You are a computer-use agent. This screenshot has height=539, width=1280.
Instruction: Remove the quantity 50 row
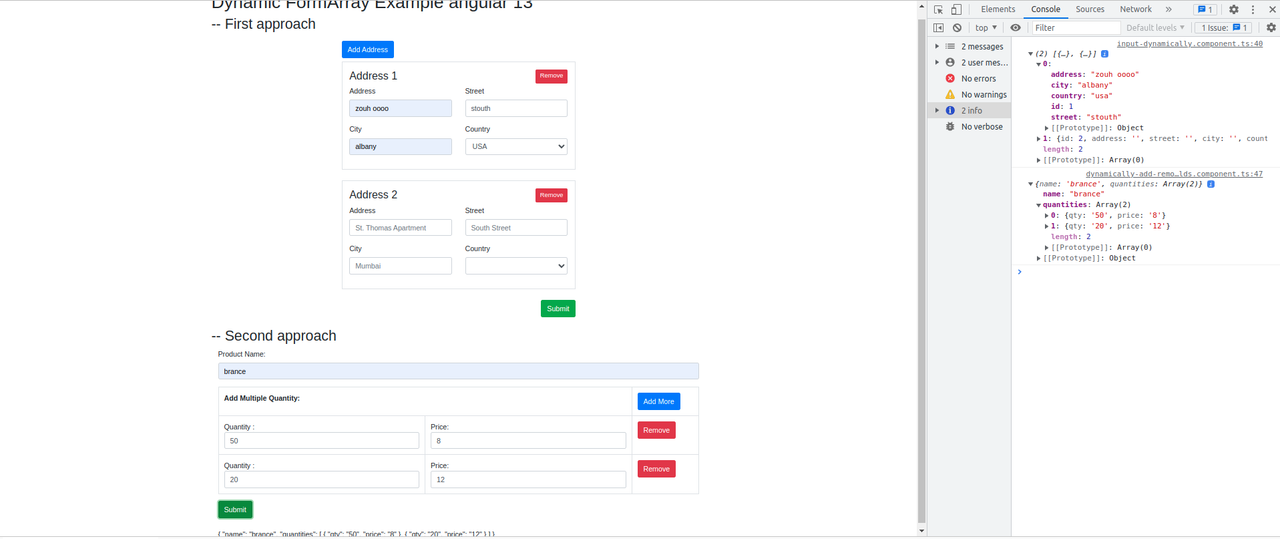click(x=656, y=430)
